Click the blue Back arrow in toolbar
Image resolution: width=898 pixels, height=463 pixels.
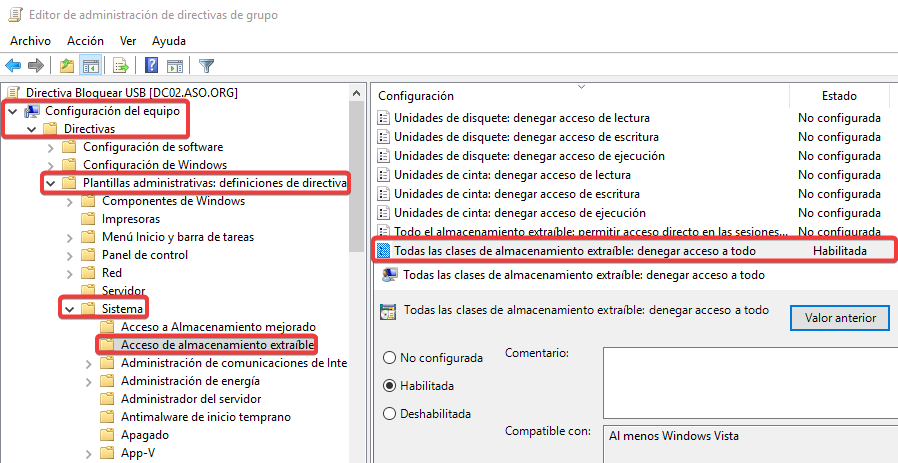[13, 66]
